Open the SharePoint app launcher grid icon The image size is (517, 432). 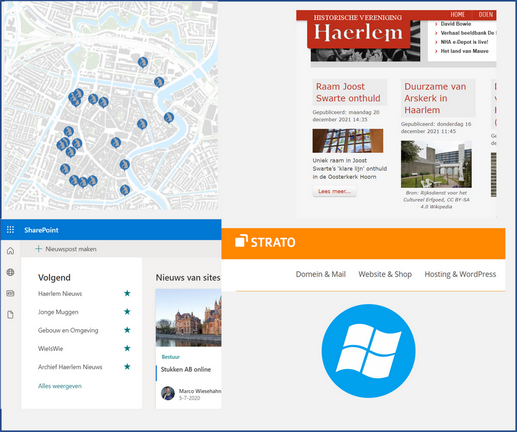tap(10, 230)
